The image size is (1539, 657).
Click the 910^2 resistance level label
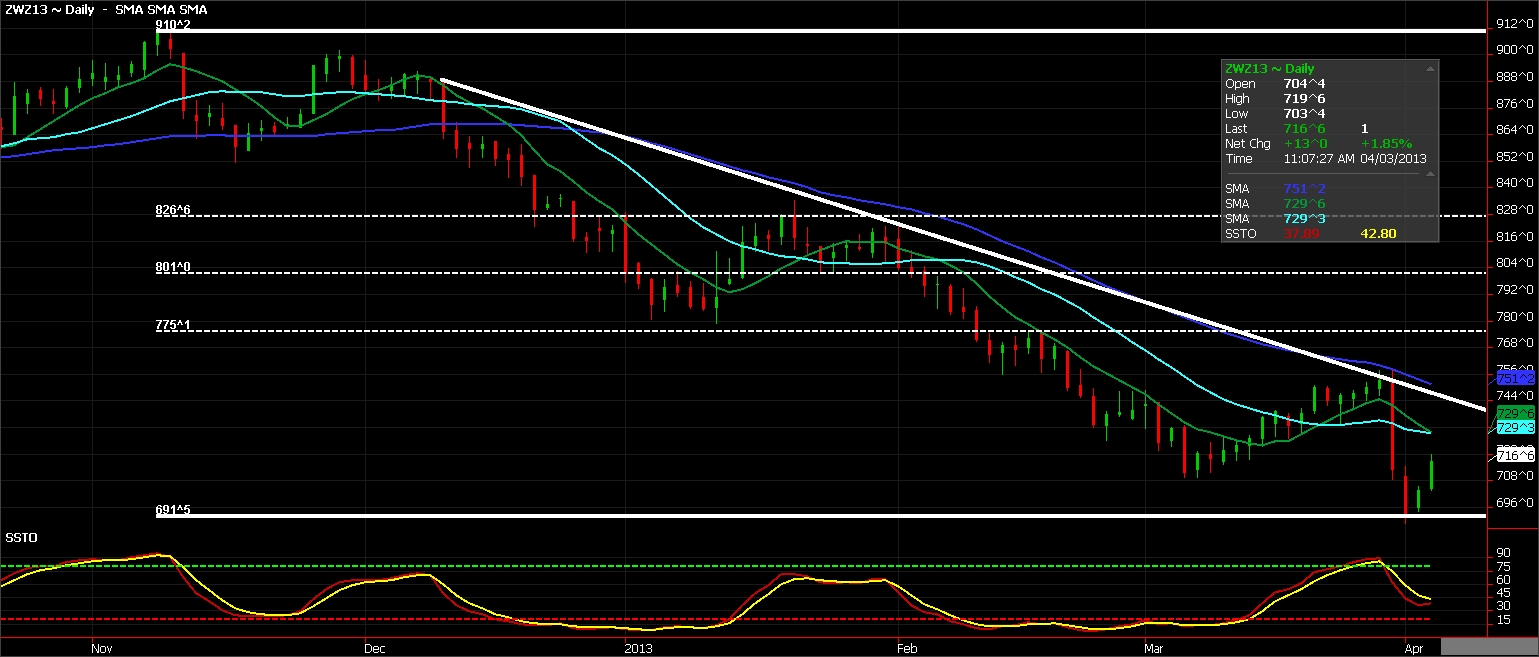pos(173,24)
